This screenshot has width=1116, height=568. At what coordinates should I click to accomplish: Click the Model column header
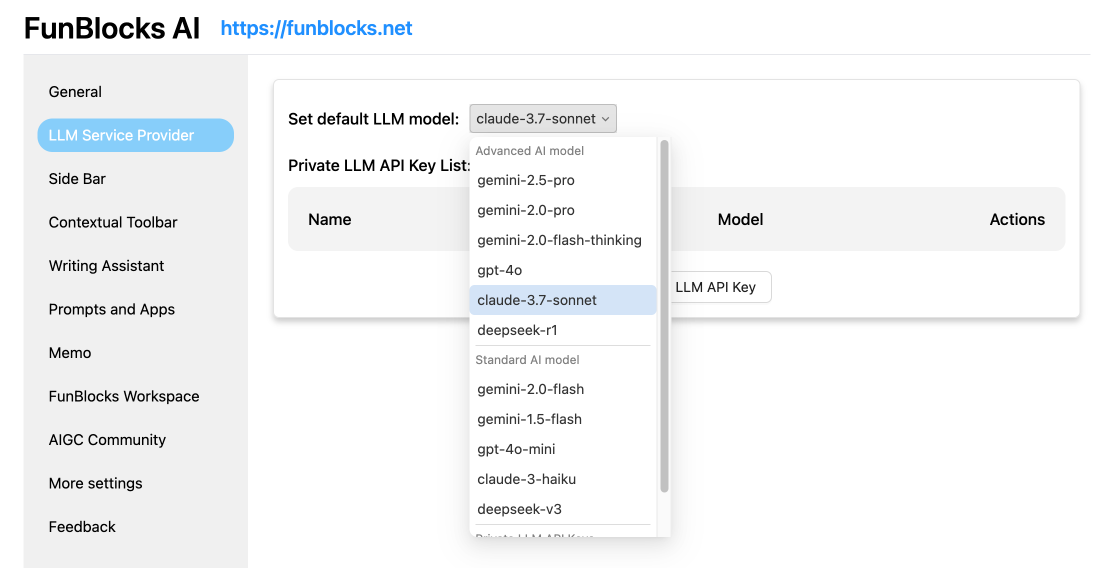click(x=740, y=219)
